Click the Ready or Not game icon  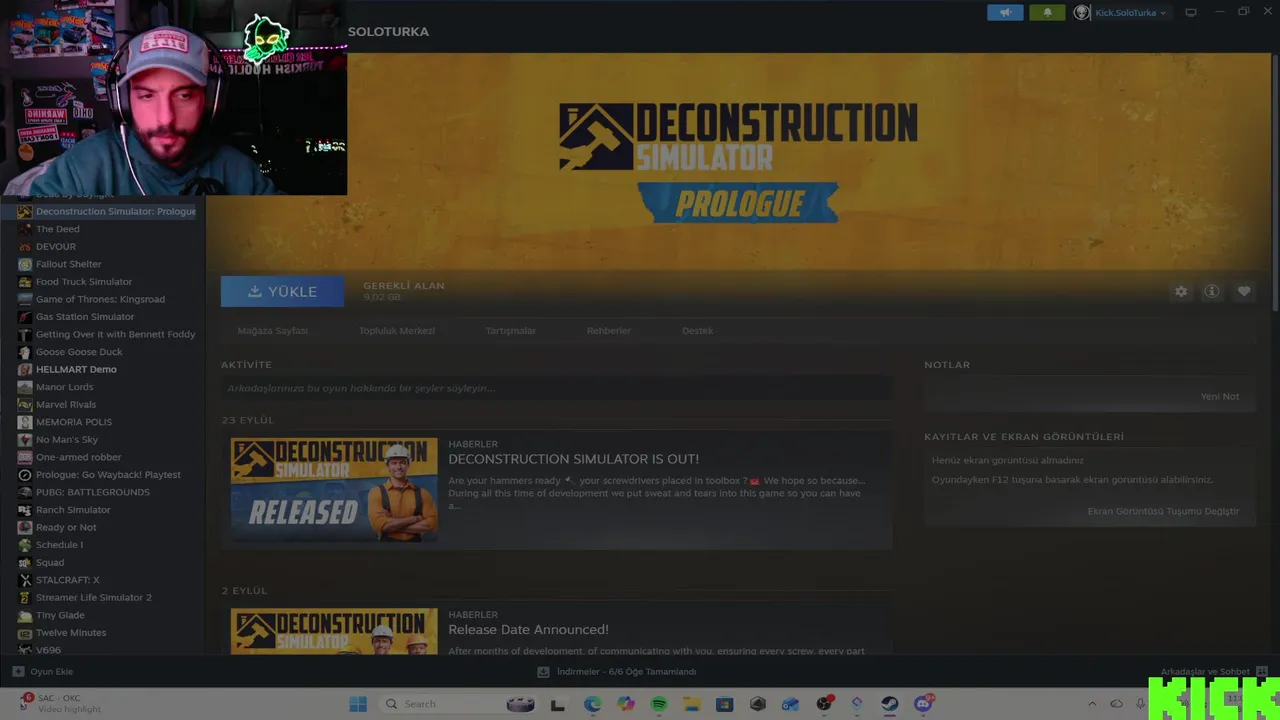(25, 527)
